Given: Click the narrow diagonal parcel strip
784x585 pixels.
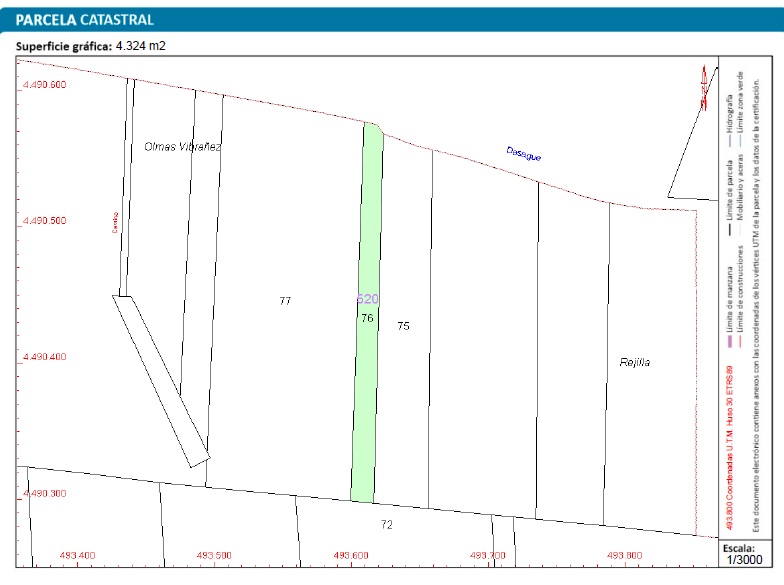Looking at the screenshot, I should click(x=160, y=382).
